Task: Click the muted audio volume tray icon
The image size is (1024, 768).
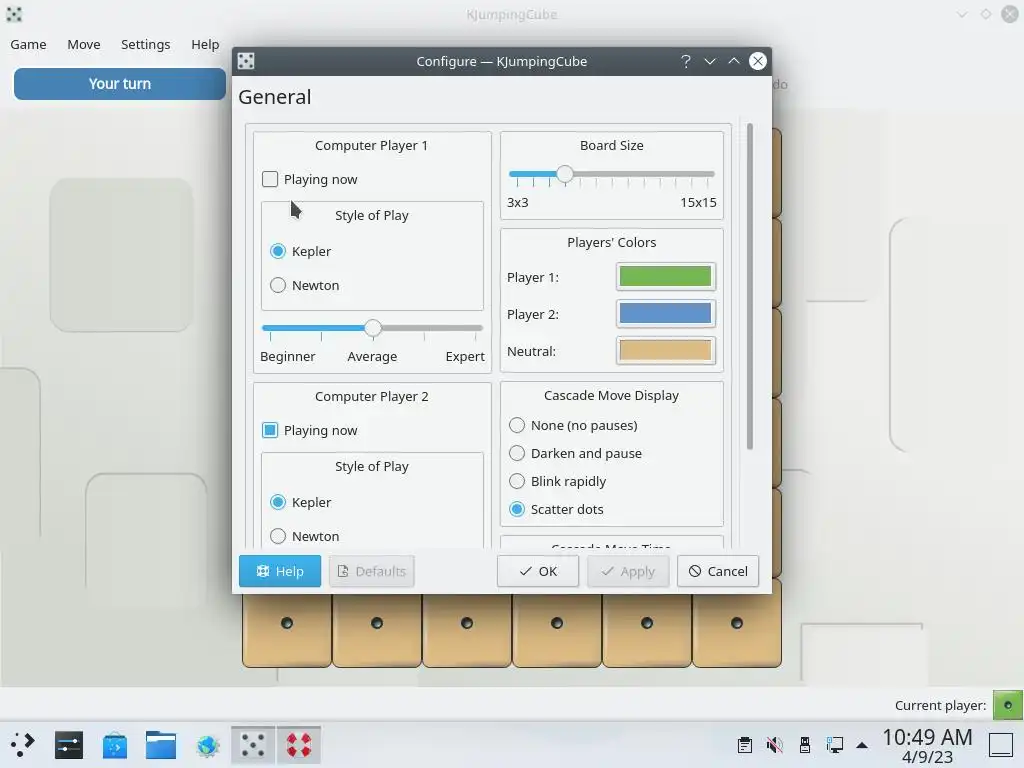Action: click(775, 745)
